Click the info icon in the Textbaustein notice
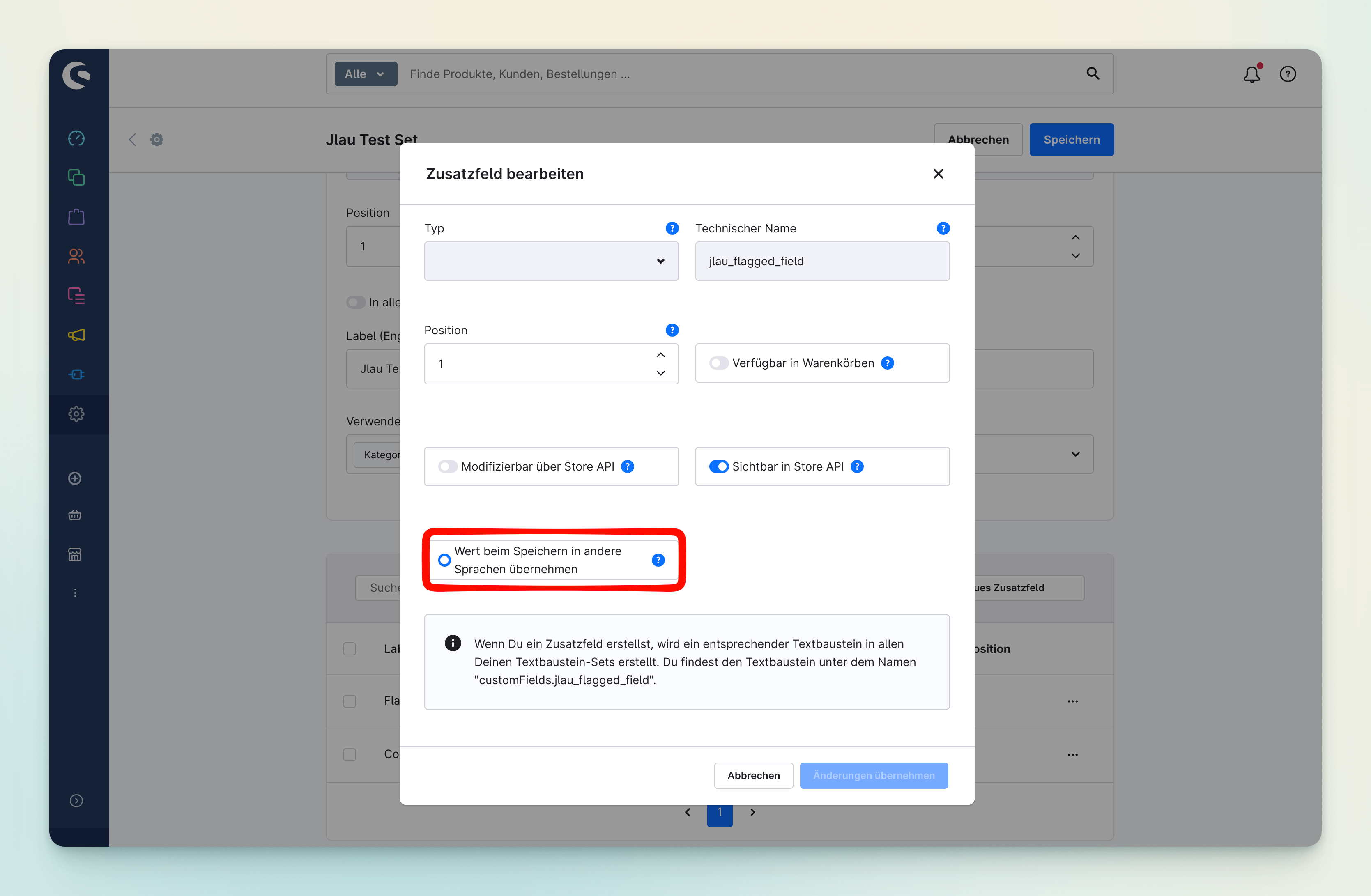Screen dimensions: 1371x896 click(x=453, y=643)
